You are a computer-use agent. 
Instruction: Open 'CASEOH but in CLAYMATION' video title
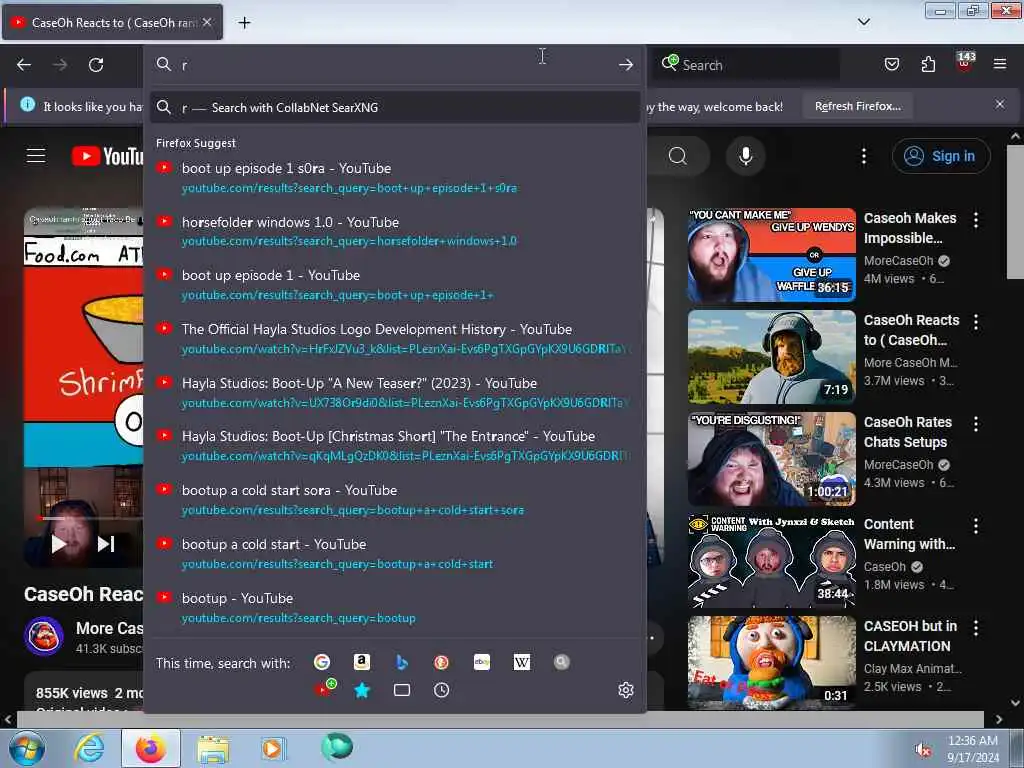coord(910,636)
